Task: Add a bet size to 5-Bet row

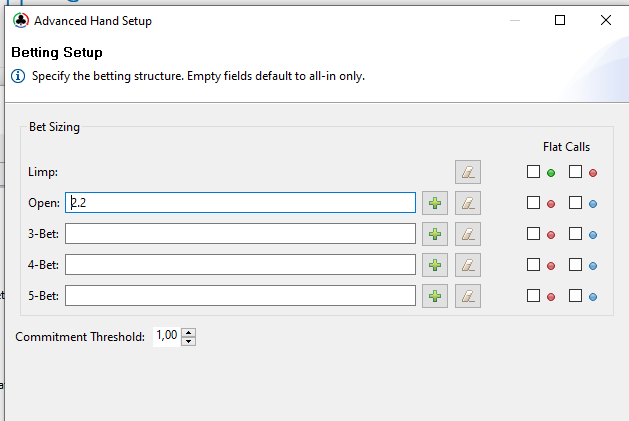Action: click(x=435, y=296)
